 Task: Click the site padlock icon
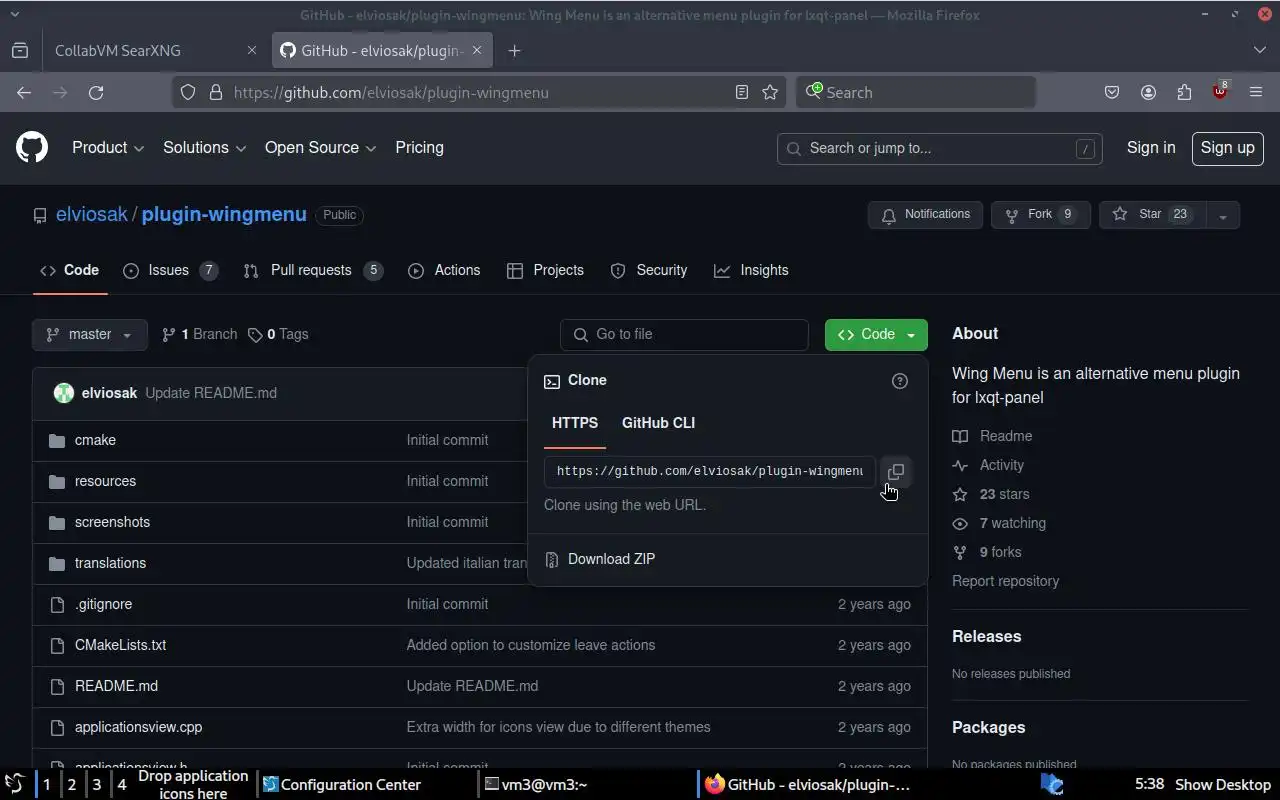click(x=215, y=92)
